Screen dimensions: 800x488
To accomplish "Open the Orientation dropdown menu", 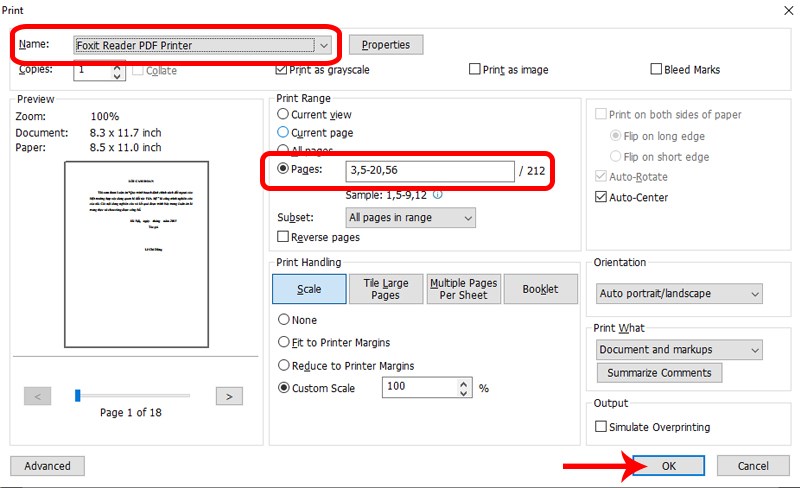I will [x=754, y=294].
